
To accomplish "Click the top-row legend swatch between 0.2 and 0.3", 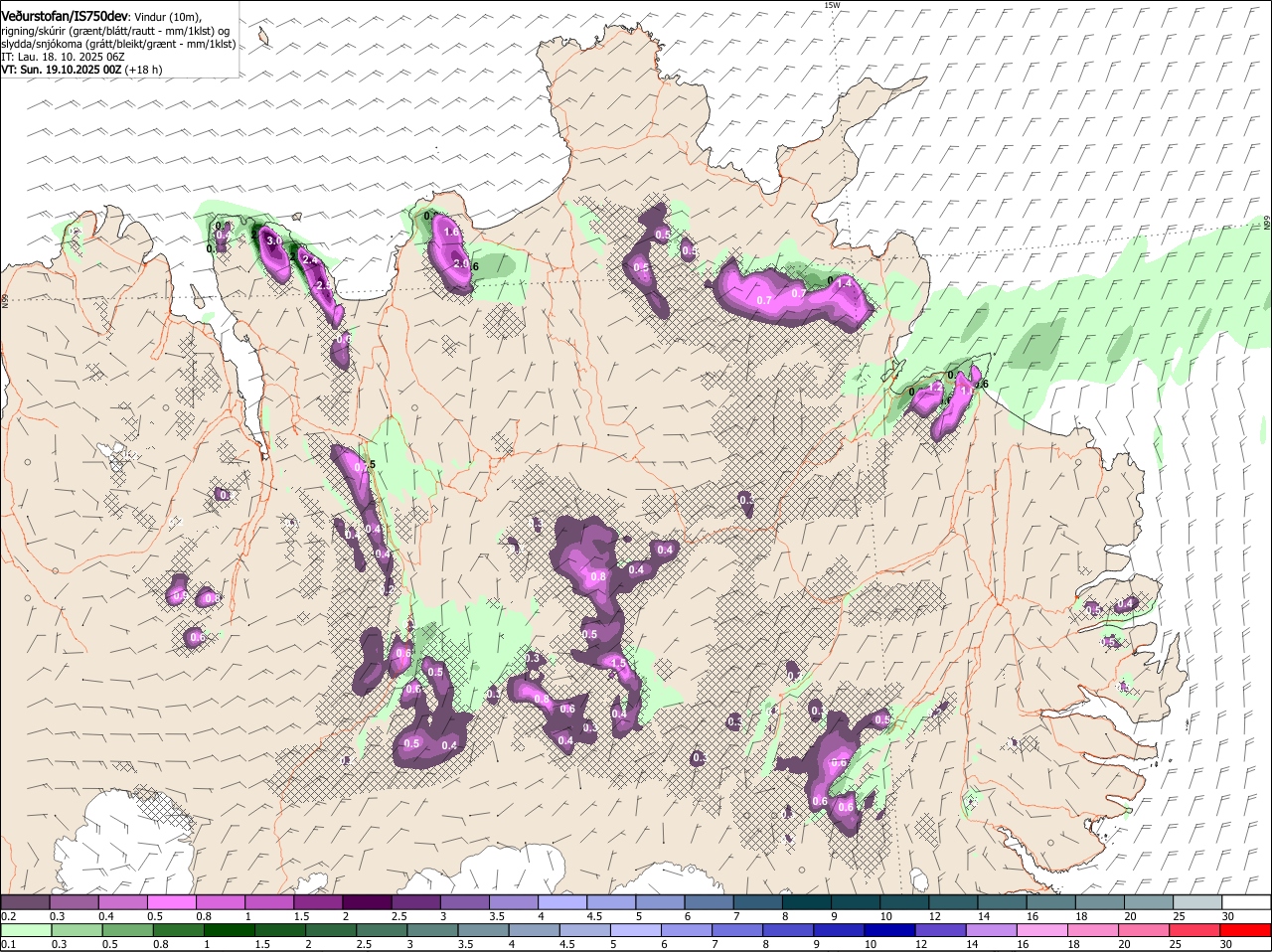I will pyautogui.click(x=25, y=902).
